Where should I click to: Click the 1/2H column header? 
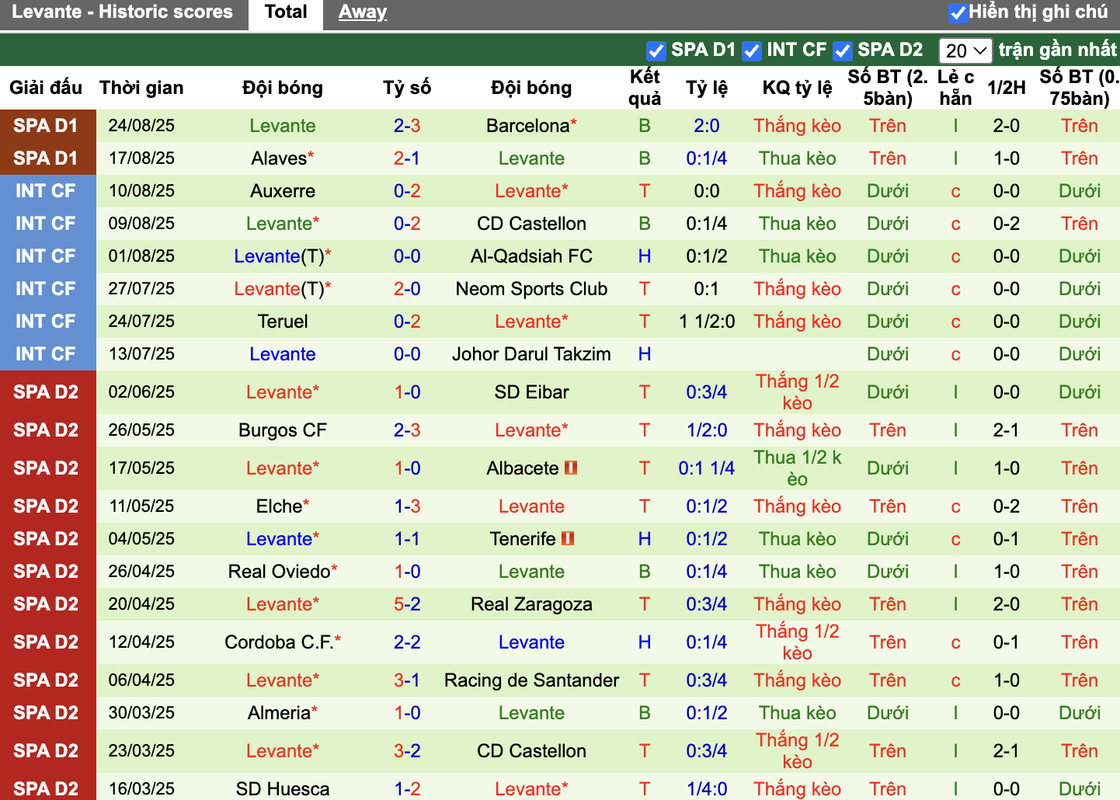(x=1006, y=88)
